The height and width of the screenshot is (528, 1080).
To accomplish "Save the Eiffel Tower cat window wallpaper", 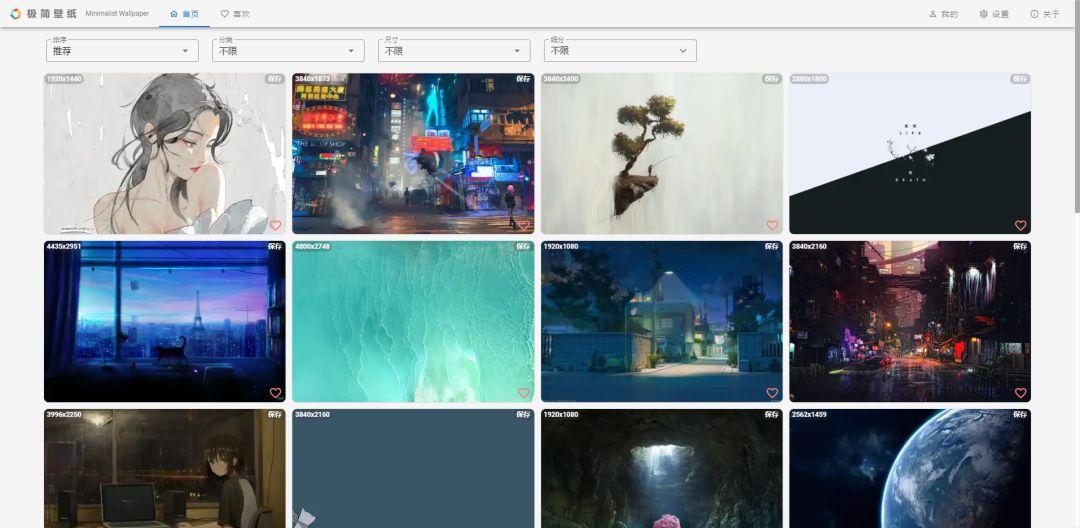I will point(275,246).
